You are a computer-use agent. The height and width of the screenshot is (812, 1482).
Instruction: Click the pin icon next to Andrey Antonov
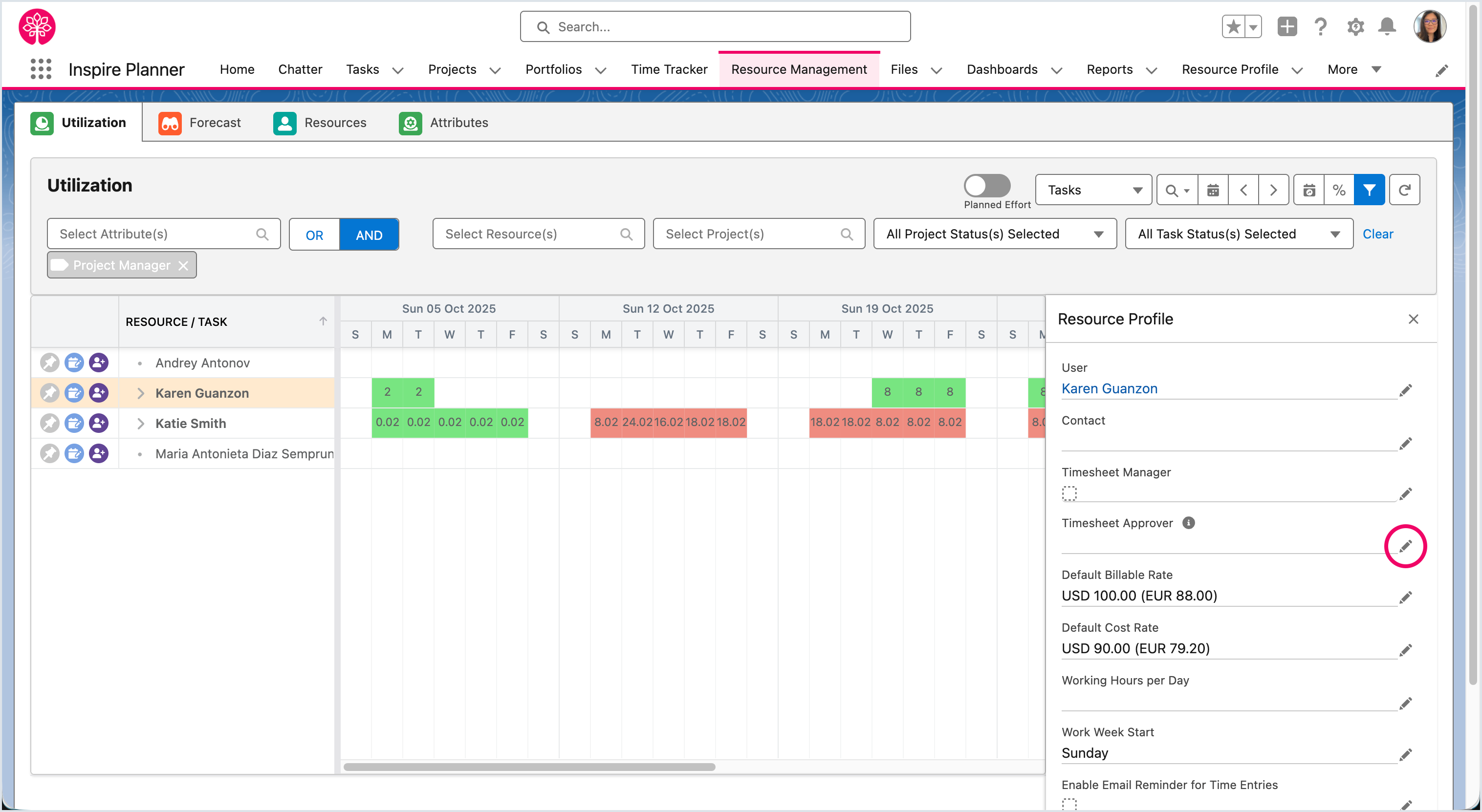pyautogui.click(x=49, y=363)
